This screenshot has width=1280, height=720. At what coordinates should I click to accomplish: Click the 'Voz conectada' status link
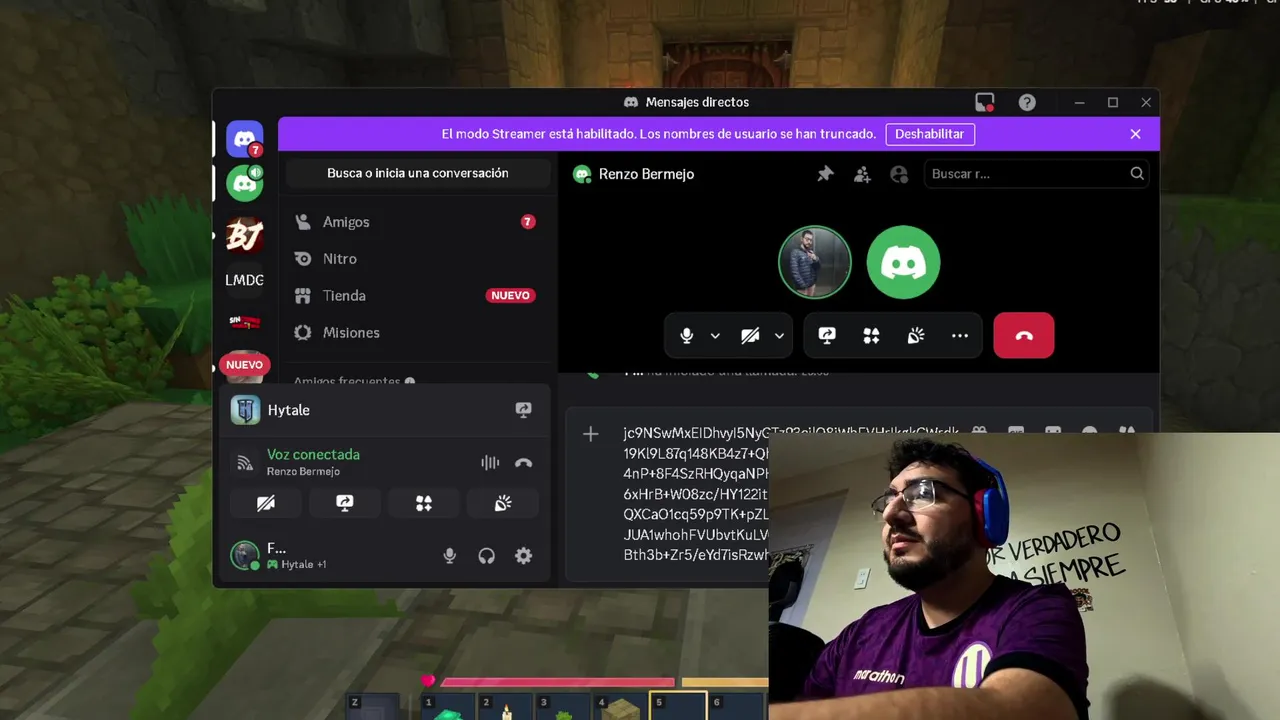coord(313,455)
